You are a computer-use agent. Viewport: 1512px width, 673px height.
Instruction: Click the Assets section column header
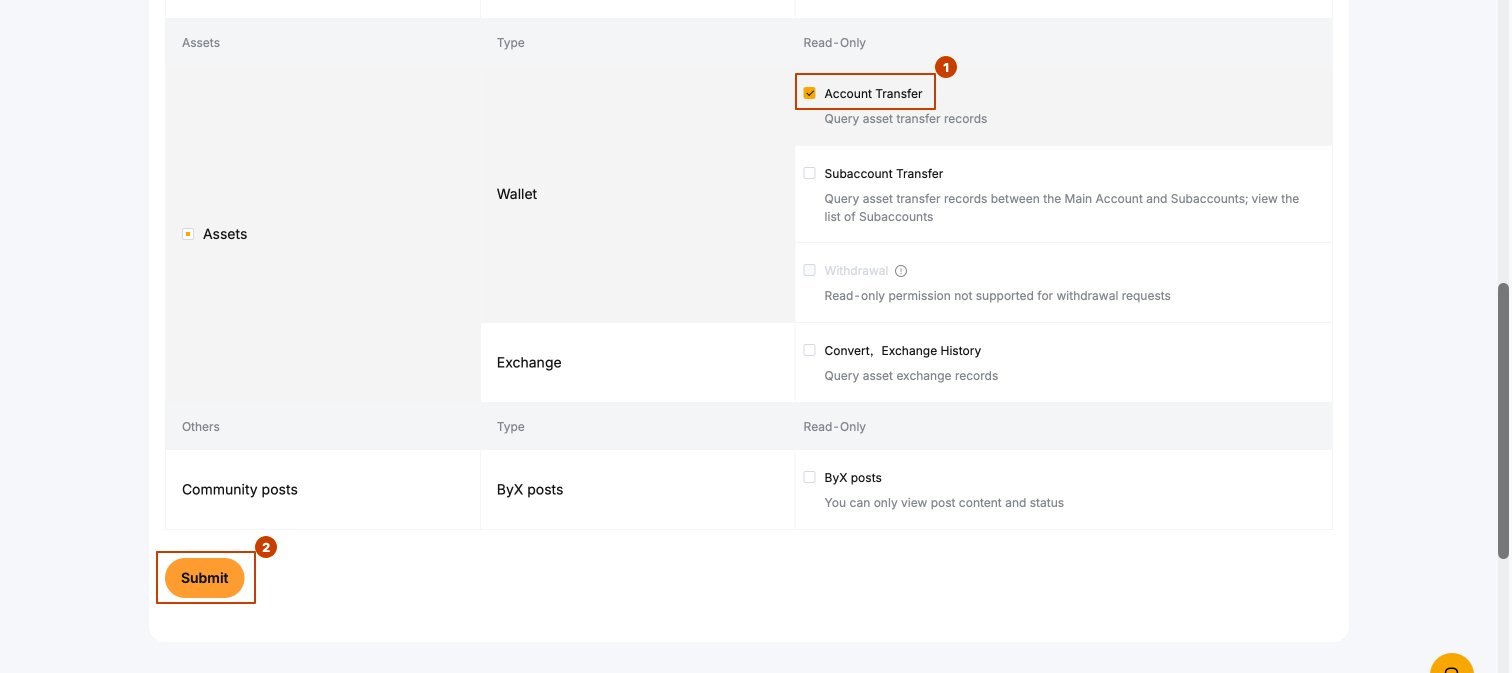(201, 43)
